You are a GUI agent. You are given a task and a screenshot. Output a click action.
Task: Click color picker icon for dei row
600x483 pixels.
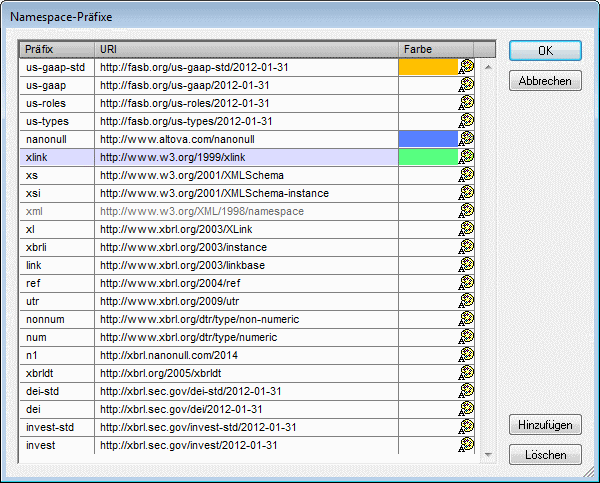point(465,409)
